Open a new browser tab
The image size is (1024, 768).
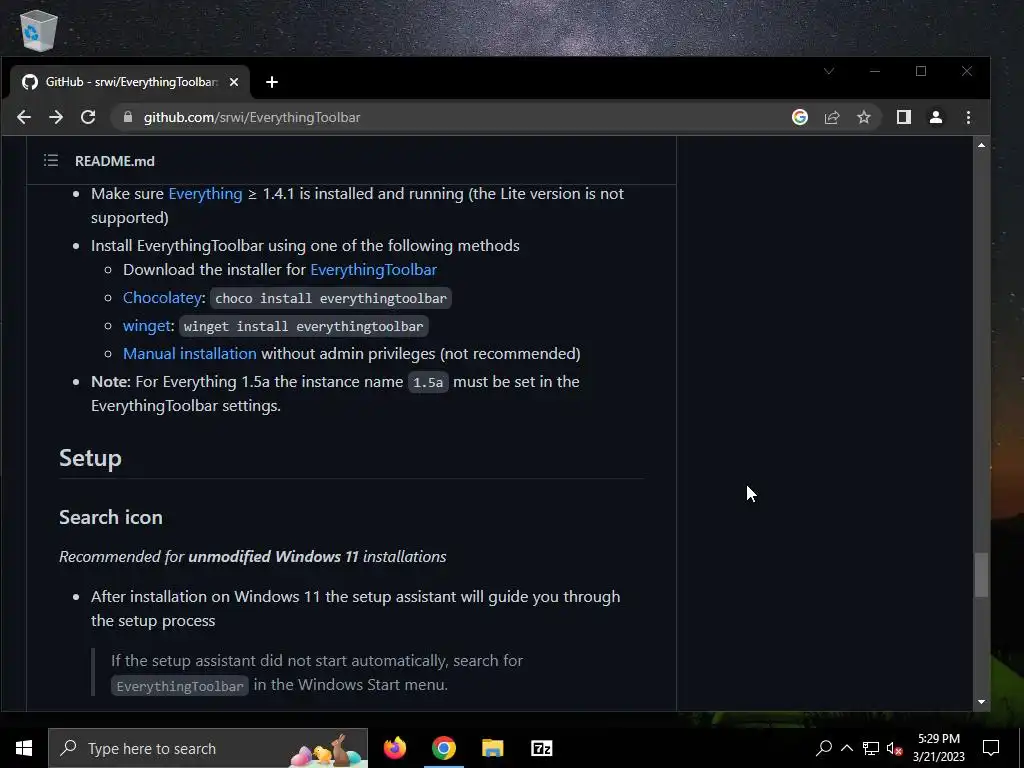click(272, 82)
